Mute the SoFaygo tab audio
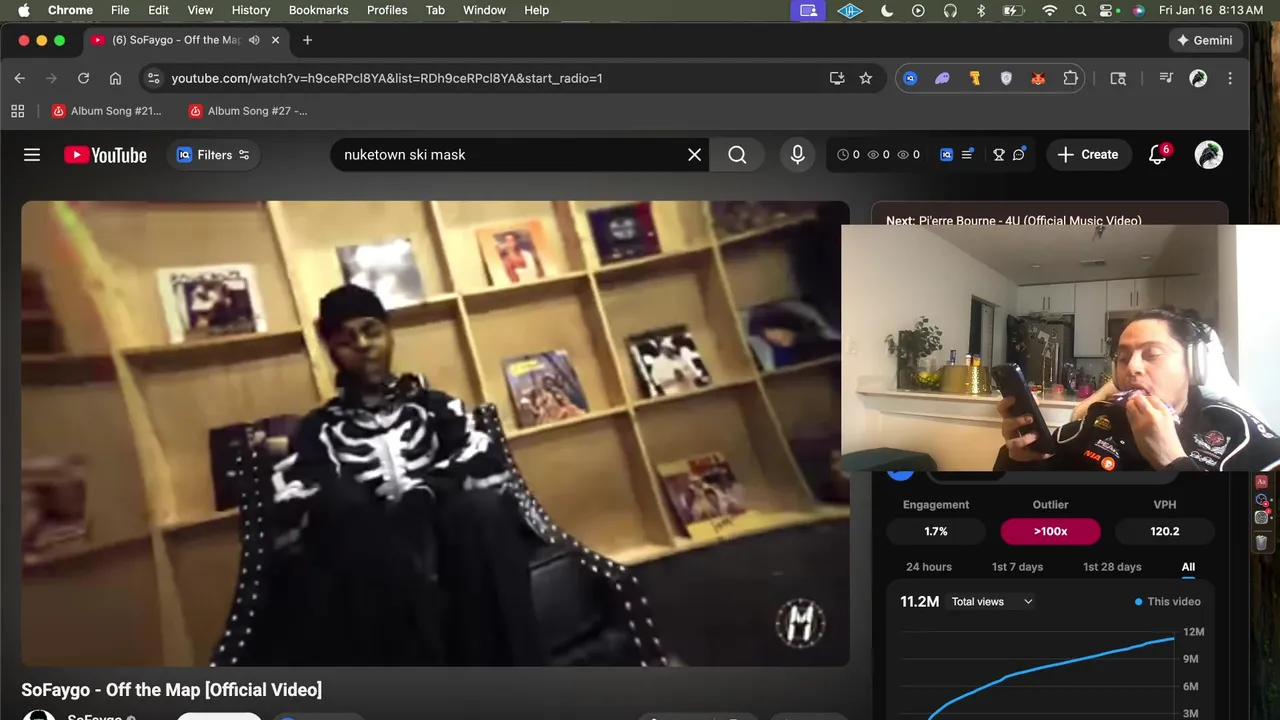This screenshot has height=720, width=1280. point(254,40)
